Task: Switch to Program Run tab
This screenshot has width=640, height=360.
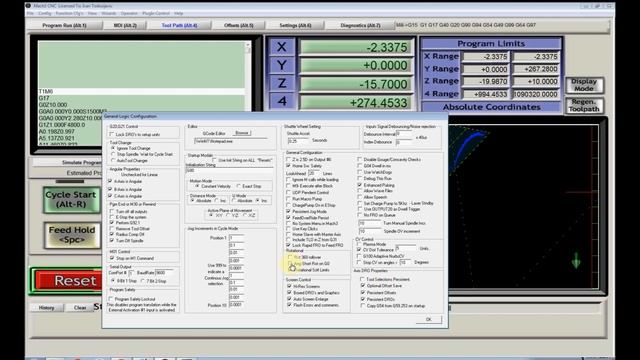Action: (x=64, y=25)
